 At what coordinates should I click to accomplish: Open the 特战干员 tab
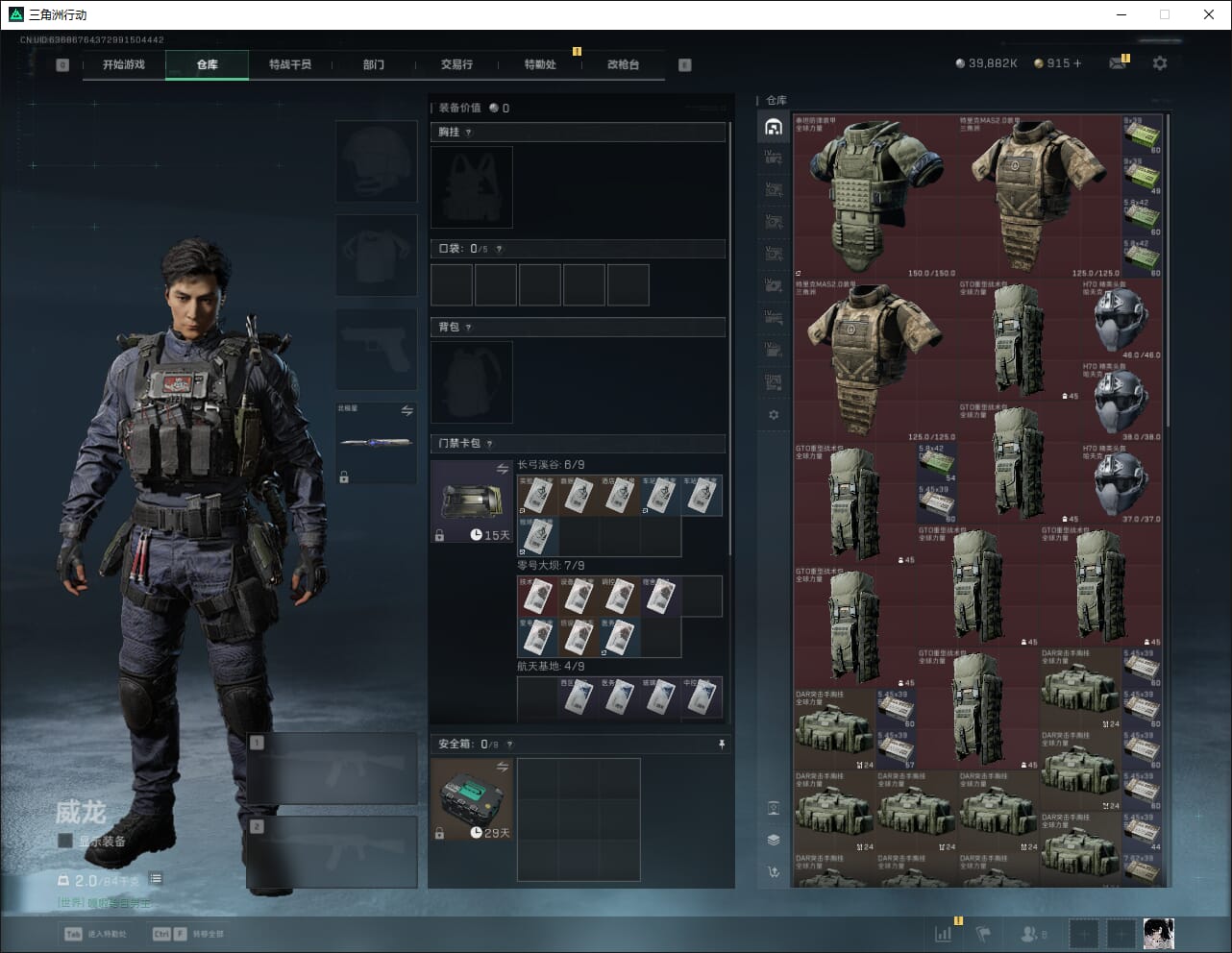coord(289,64)
